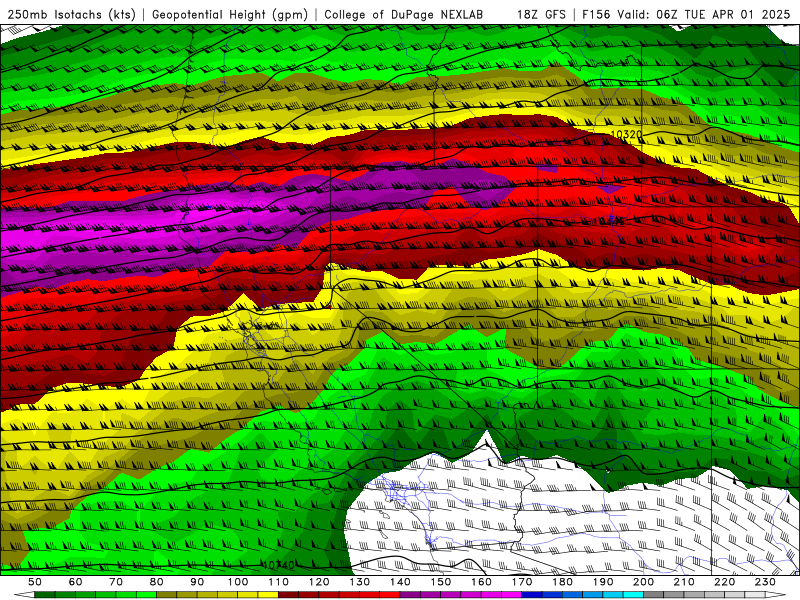Click 'College of DuPage NEXLAB' header label
This screenshot has width=800, height=600.
pyautogui.click(x=404, y=14)
